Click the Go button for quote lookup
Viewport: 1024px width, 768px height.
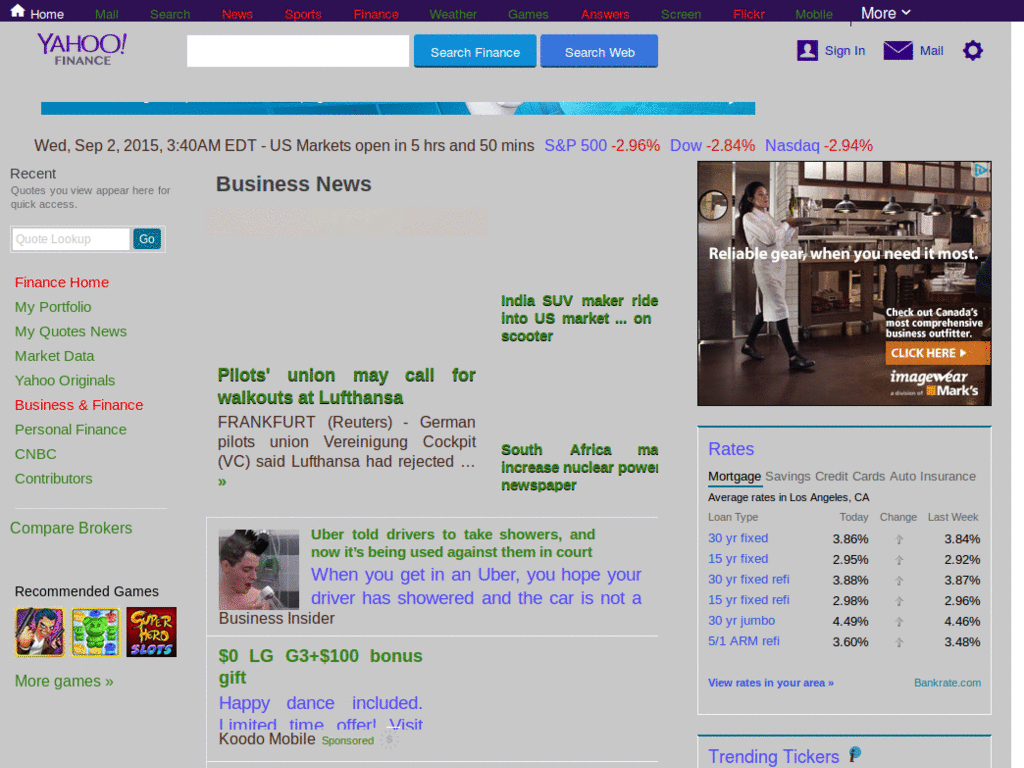pyautogui.click(x=147, y=239)
